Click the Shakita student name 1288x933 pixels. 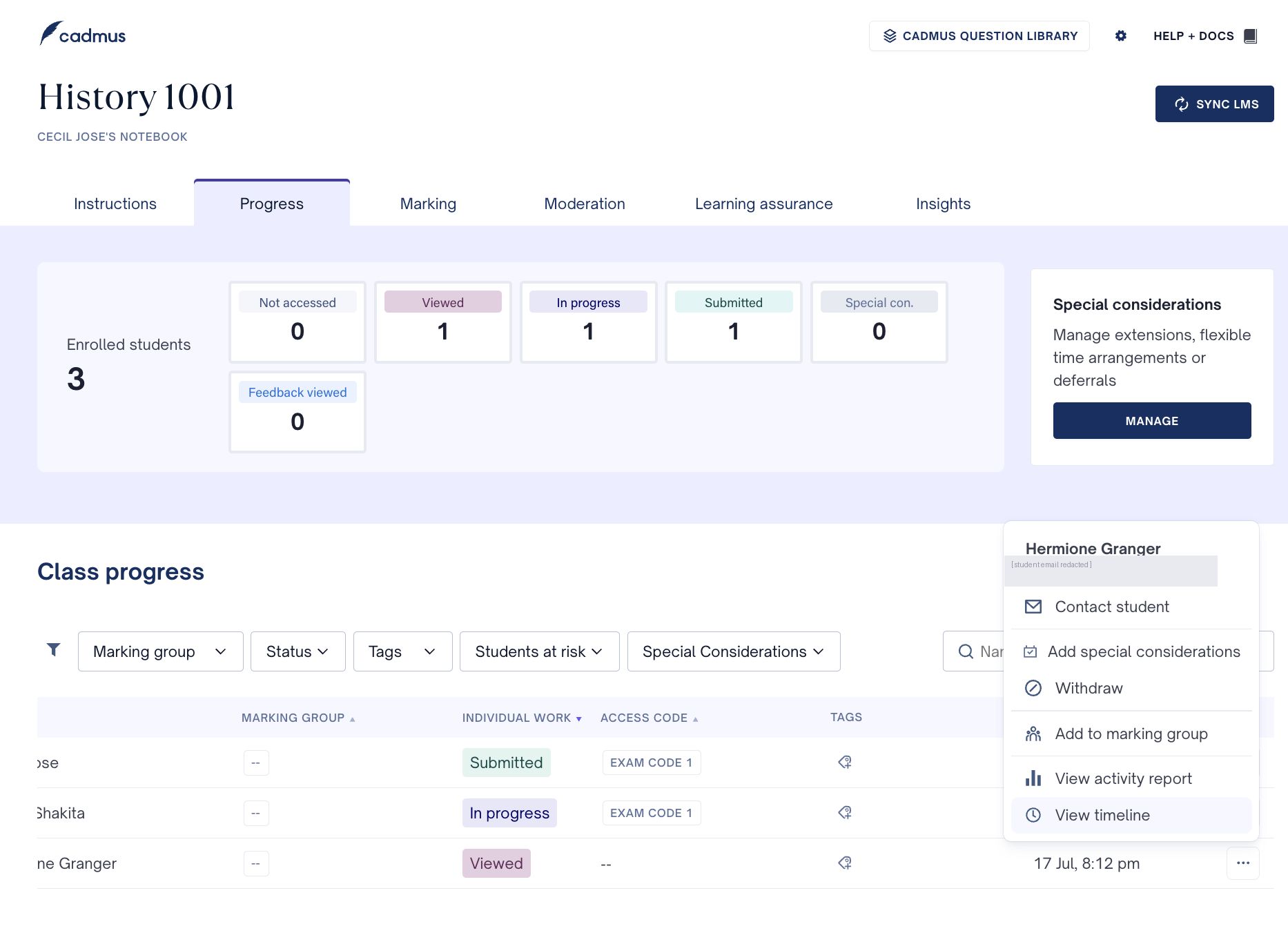[x=61, y=813]
